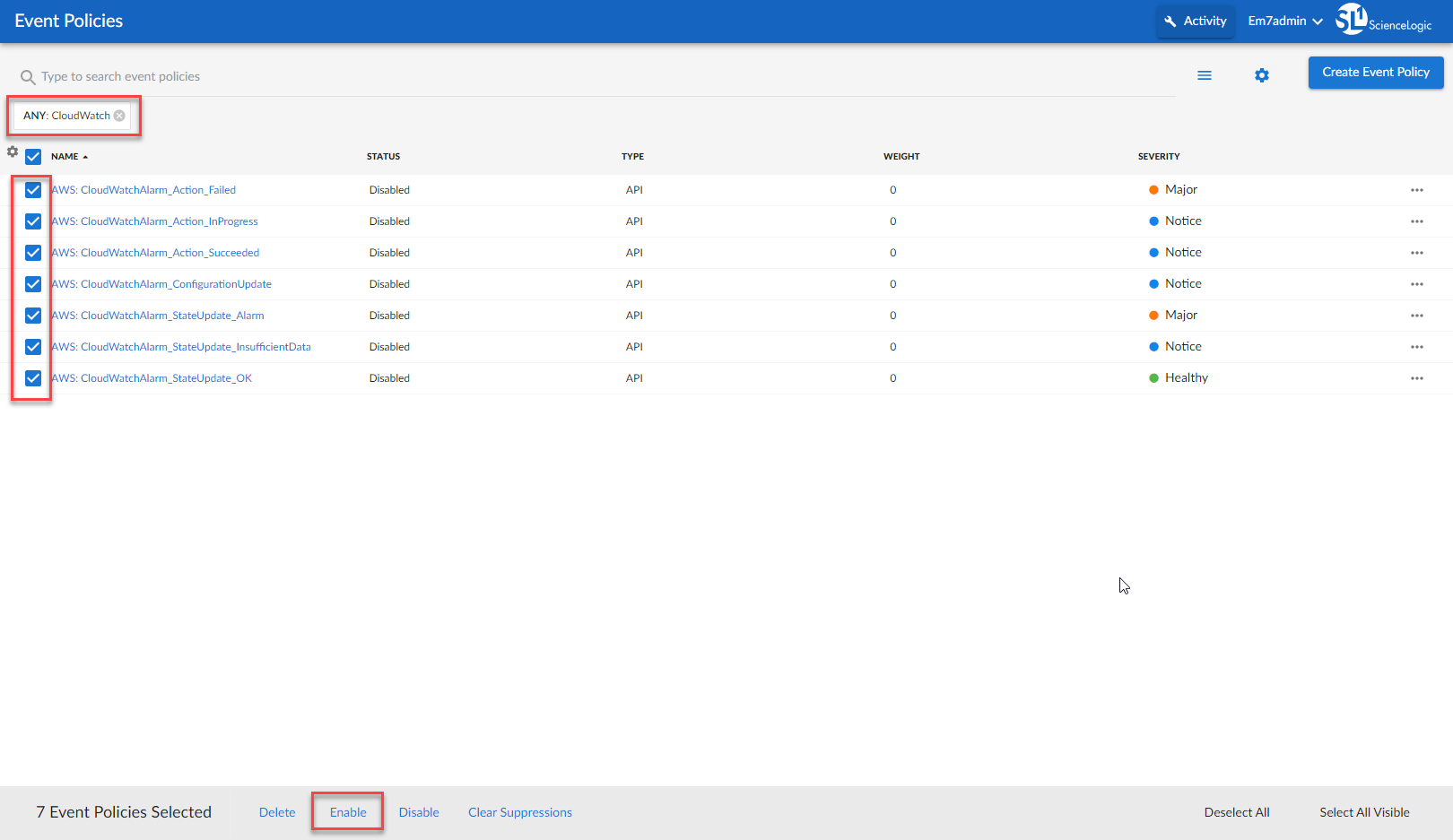Expand the Em7admin user dropdown

(x=1284, y=21)
